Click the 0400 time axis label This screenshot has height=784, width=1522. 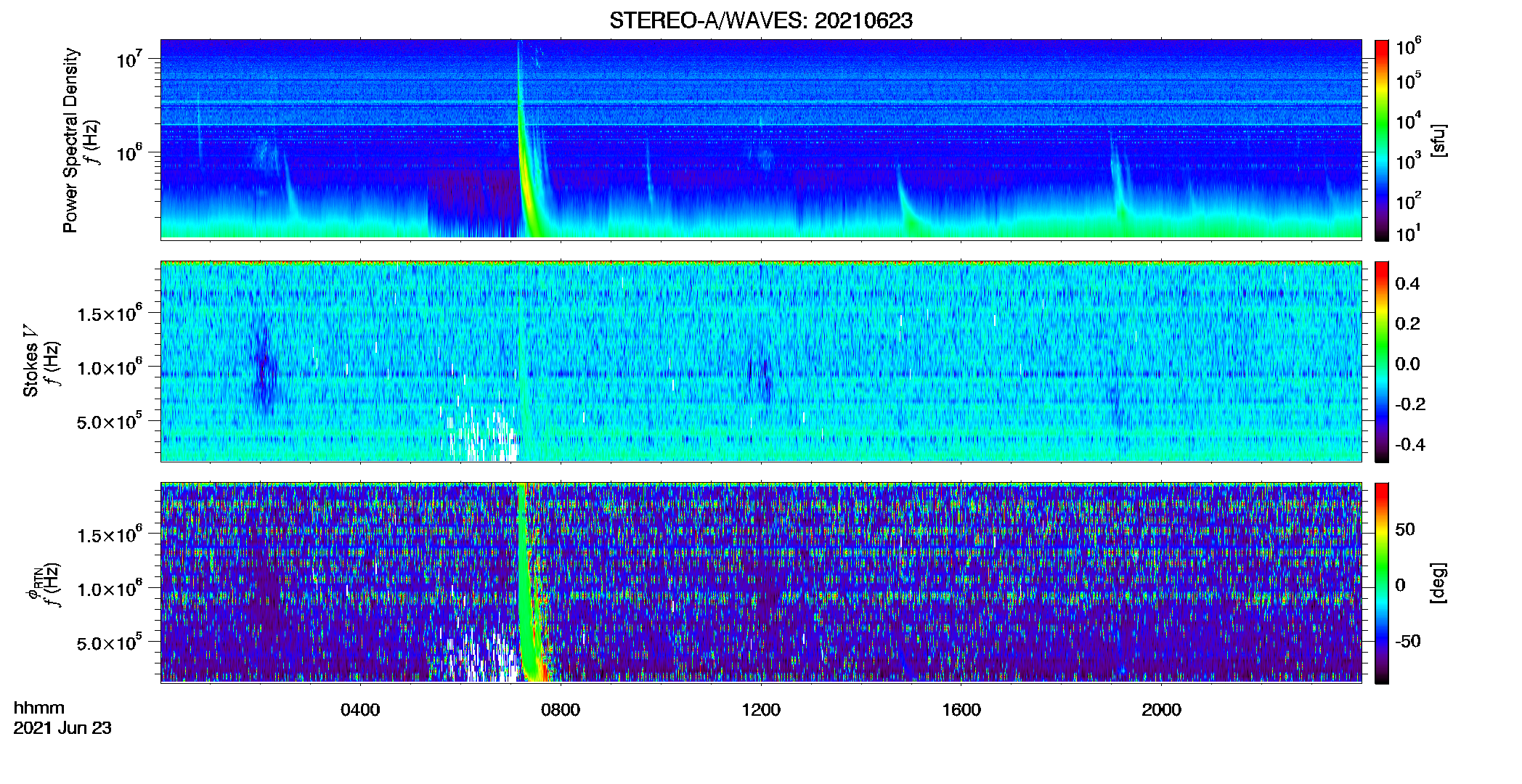(x=360, y=710)
